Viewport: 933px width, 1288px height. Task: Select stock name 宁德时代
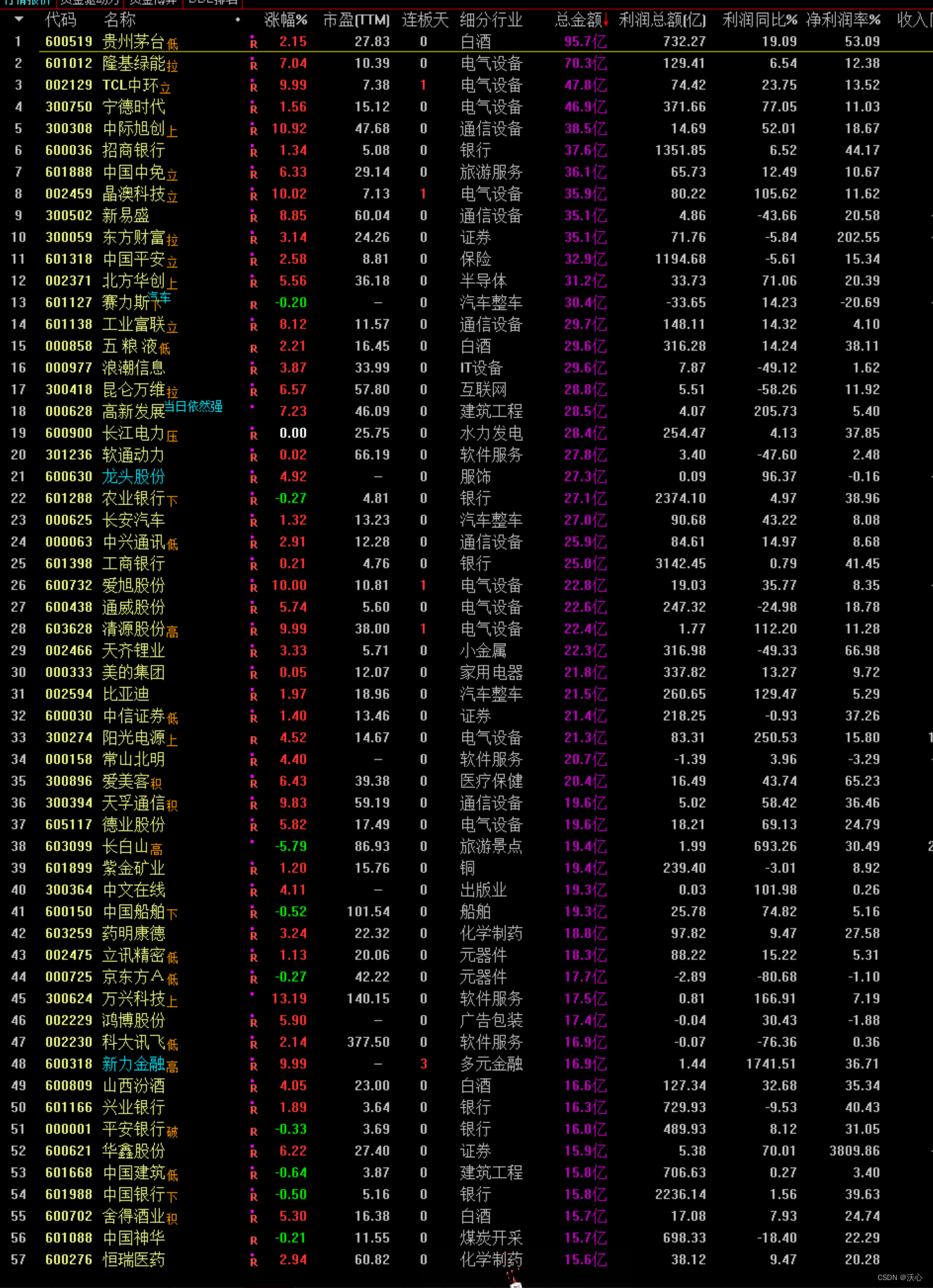point(134,107)
